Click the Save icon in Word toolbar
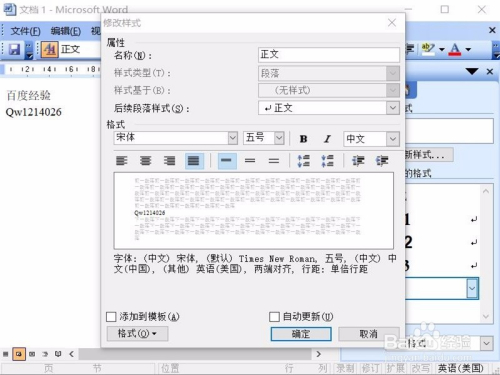500x375 pixels. click(14, 49)
